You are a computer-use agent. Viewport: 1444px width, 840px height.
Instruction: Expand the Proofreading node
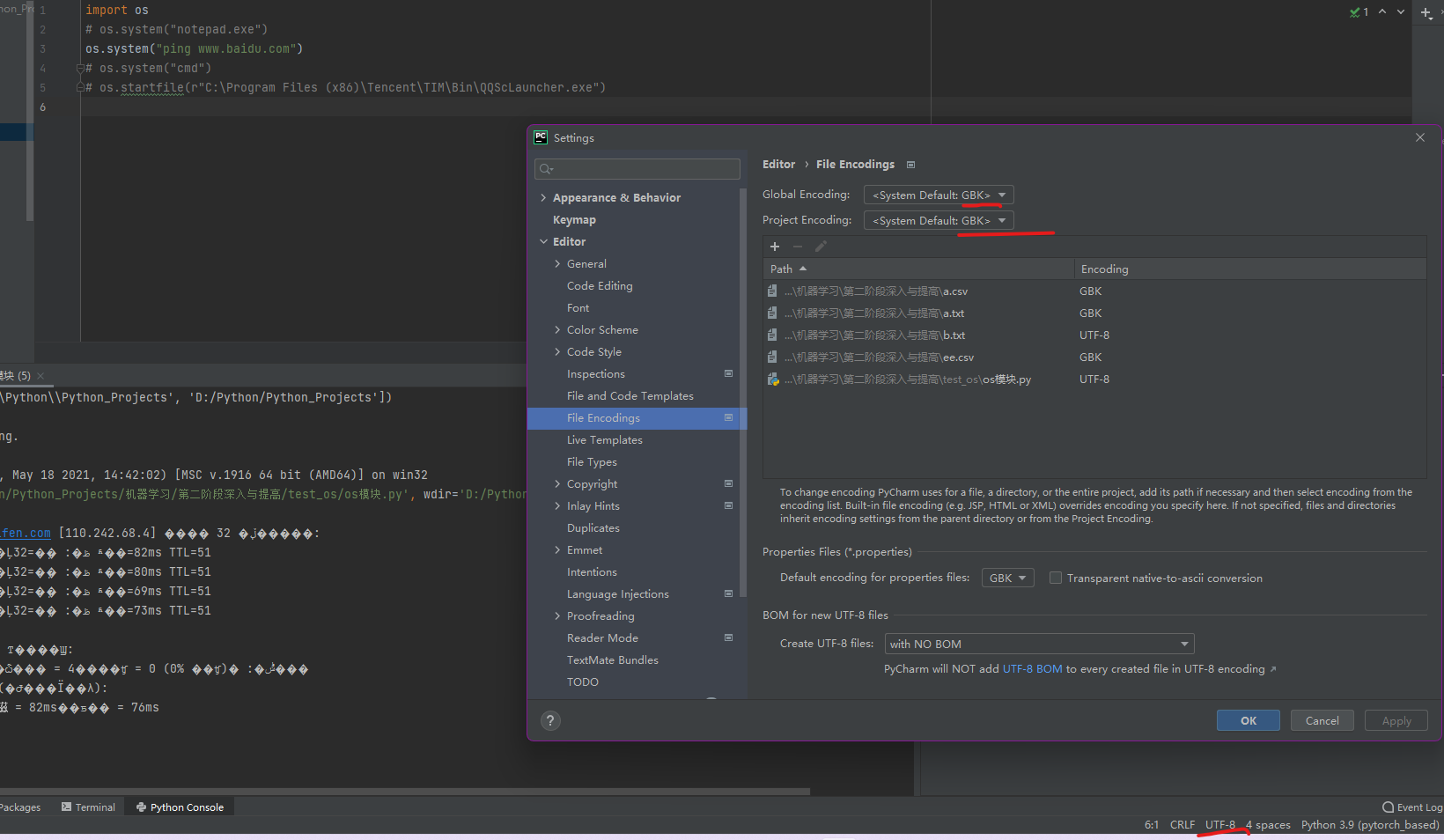point(557,615)
